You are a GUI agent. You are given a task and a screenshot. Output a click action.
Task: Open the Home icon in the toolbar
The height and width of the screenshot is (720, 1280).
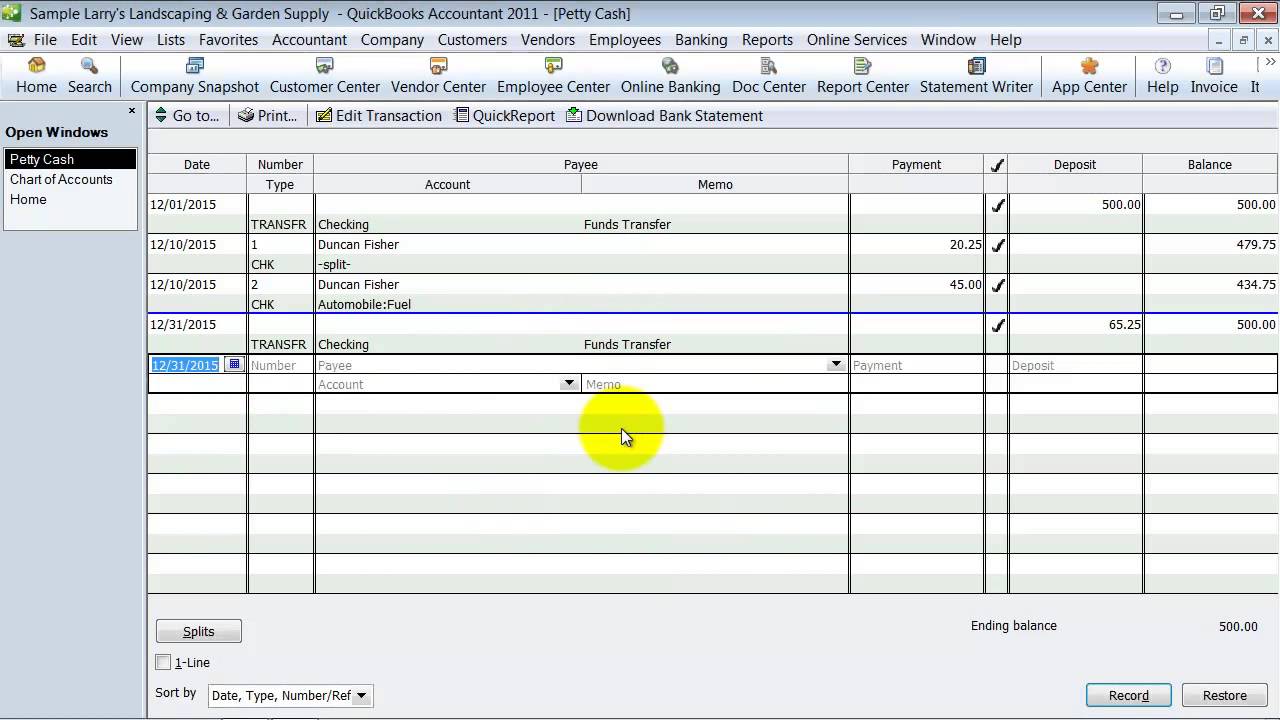click(36, 76)
